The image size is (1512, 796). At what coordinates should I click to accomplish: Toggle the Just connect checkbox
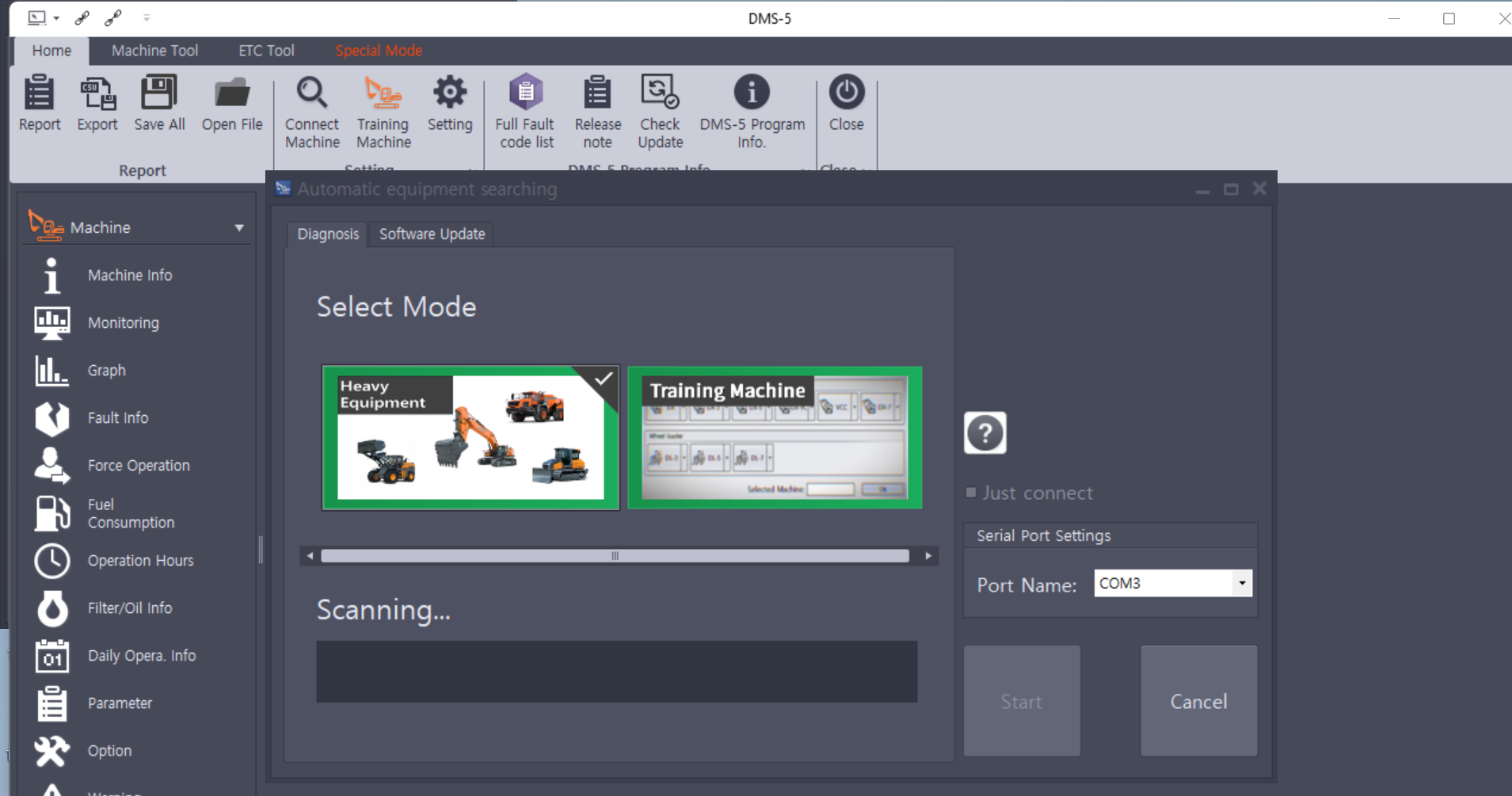pos(971,493)
